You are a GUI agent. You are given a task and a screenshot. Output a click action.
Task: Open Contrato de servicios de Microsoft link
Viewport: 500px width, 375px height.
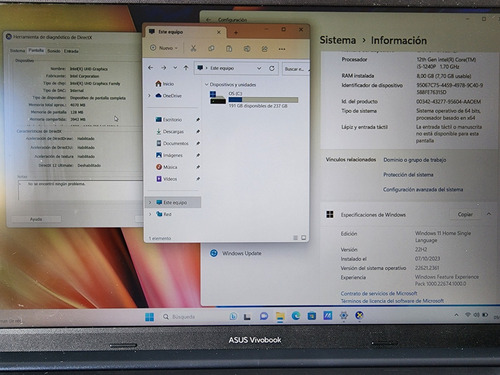(379, 293)
